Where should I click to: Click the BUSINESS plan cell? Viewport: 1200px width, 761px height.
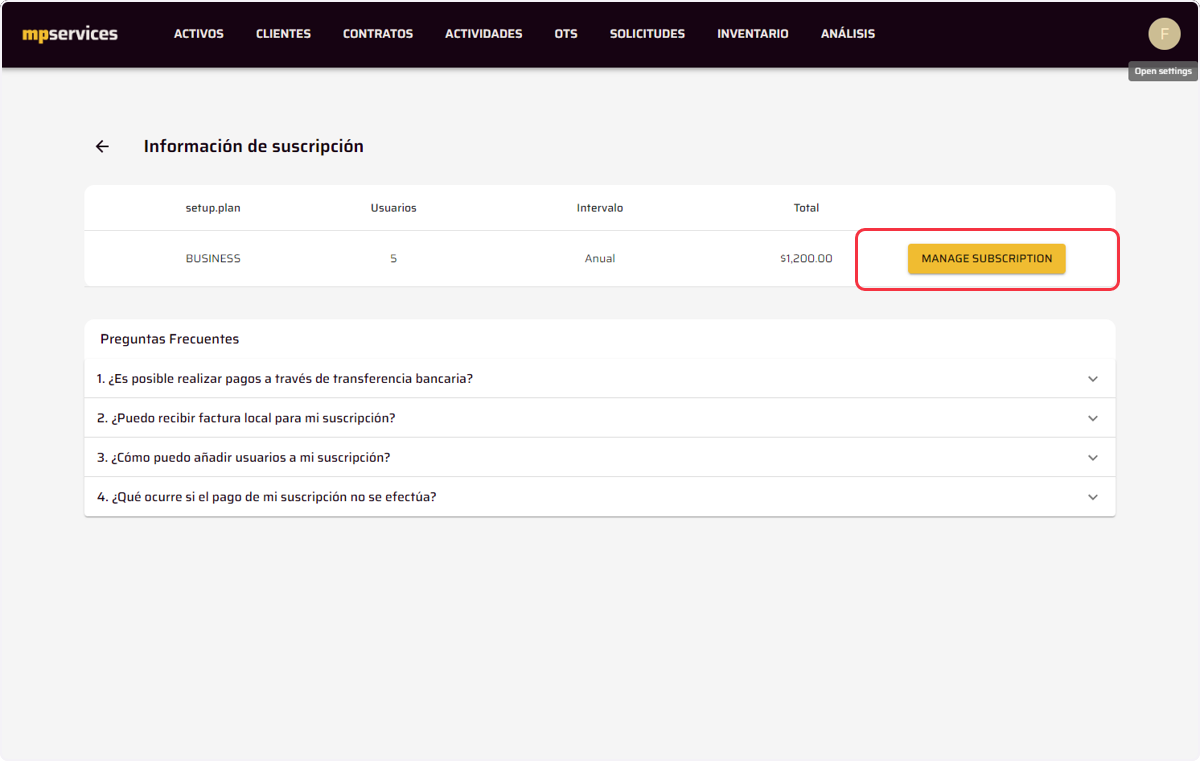pos(213,258)
